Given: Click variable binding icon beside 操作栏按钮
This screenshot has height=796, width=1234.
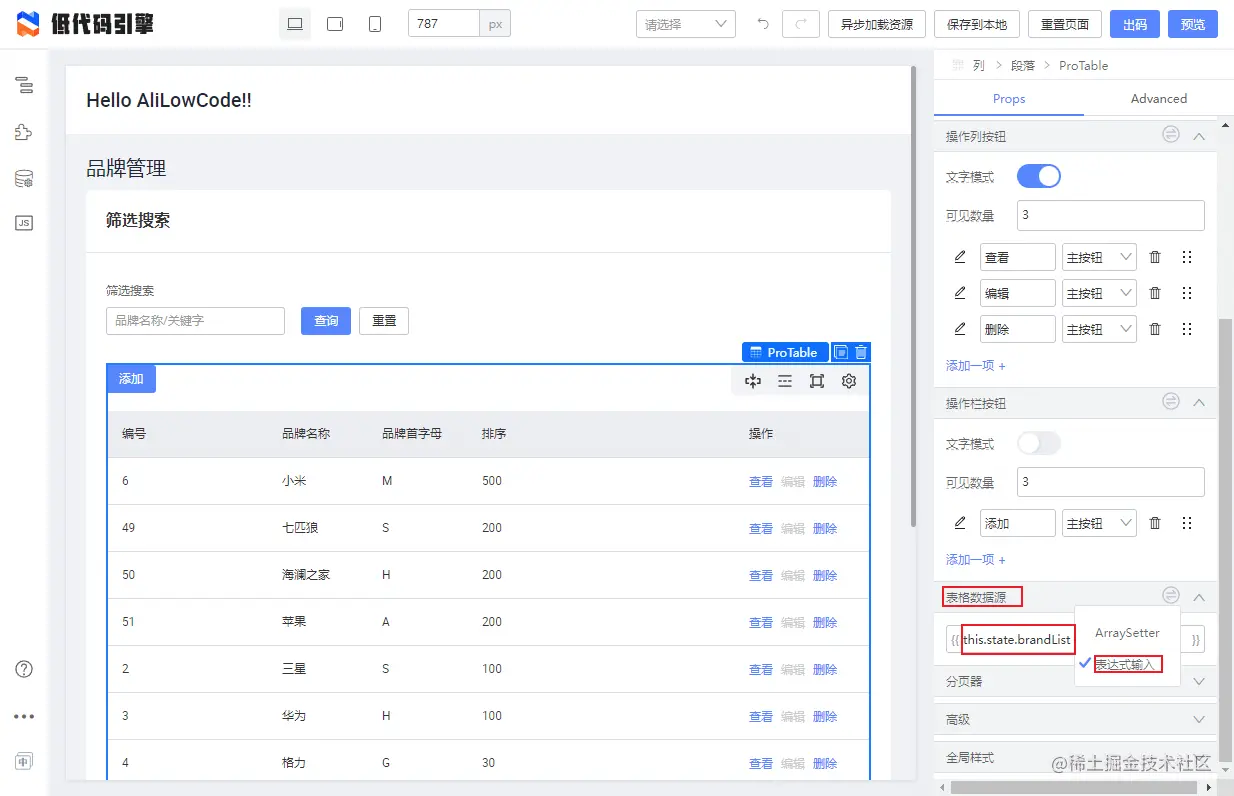Looking at the screenshot, I should click(1171, 402).
